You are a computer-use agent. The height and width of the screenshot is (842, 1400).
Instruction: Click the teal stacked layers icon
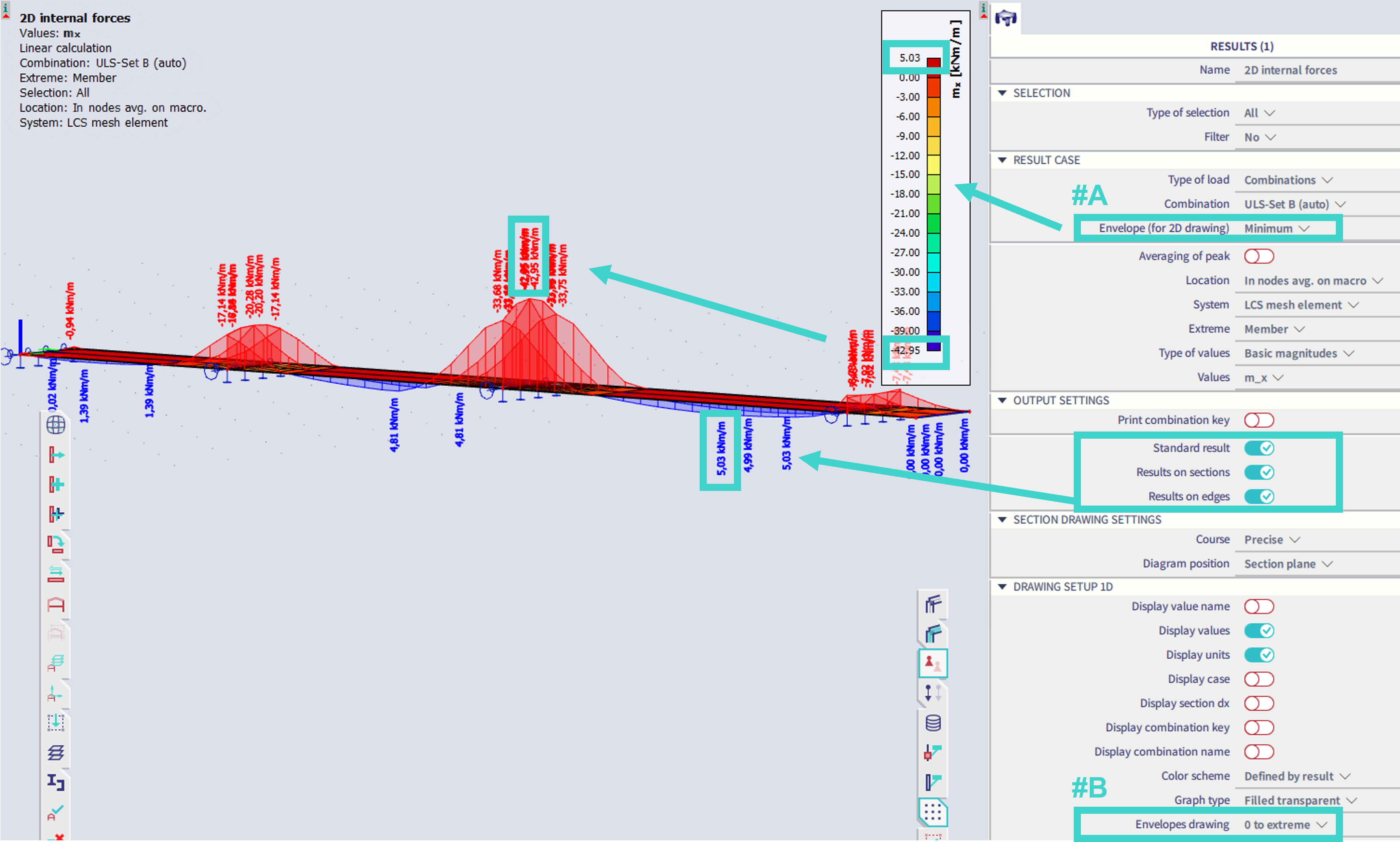click(x=56, y=662)
